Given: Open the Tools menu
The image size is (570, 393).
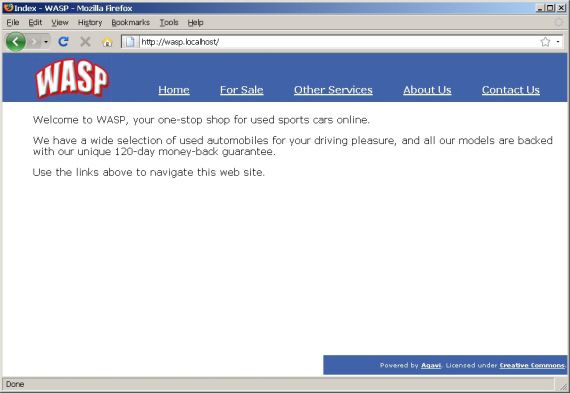Looking at the screenshot, I should click(169, 23).
